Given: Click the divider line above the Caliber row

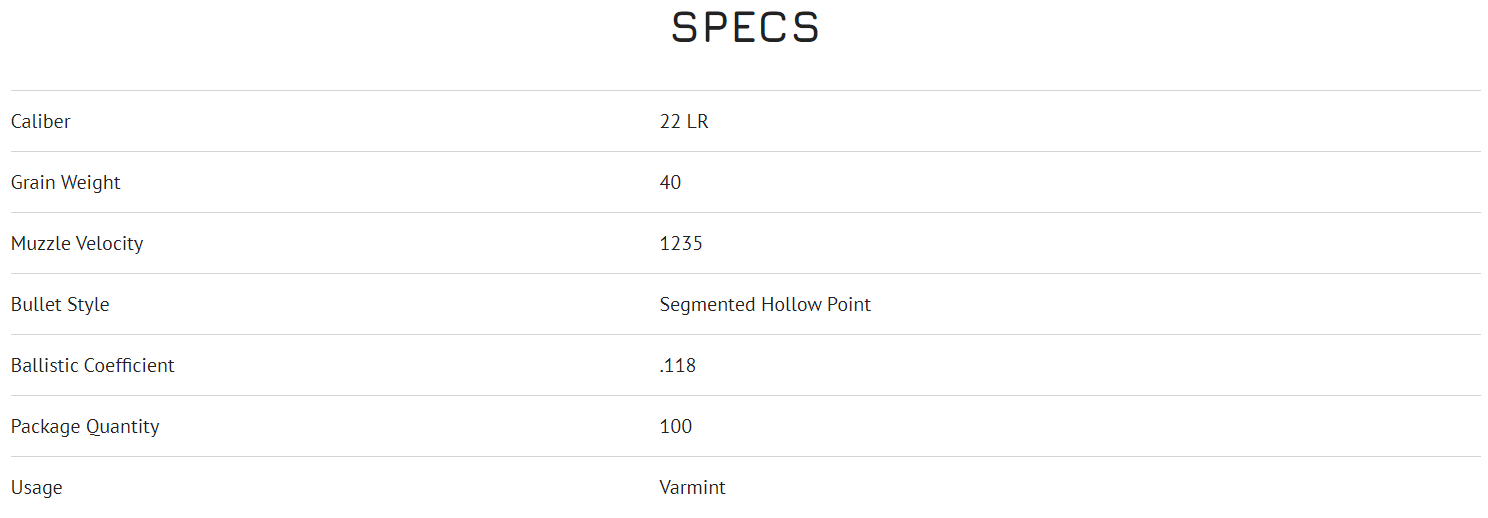Looking at the screenshot, I should (x=745, y=91).
